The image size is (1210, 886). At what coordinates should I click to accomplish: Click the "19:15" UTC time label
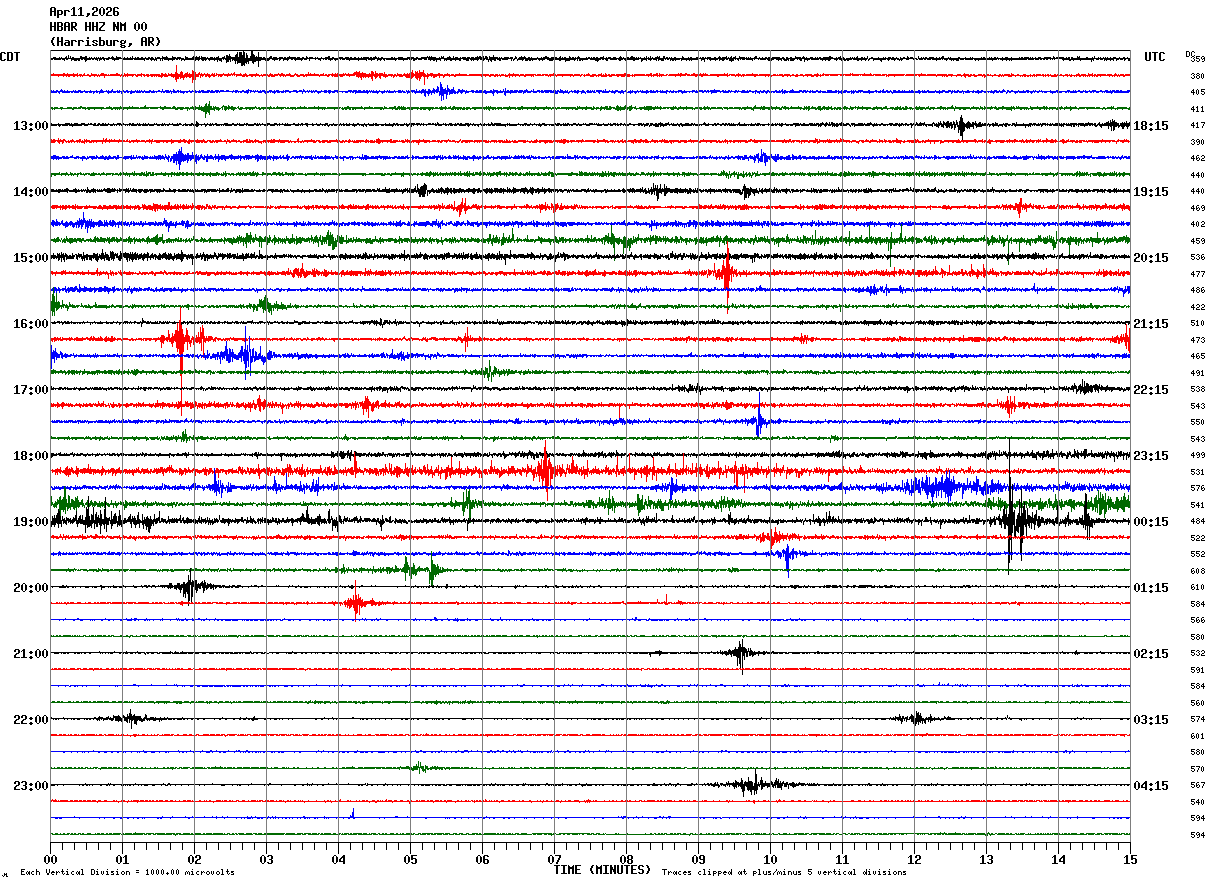pyautogui.click(x=1151, y=192)
